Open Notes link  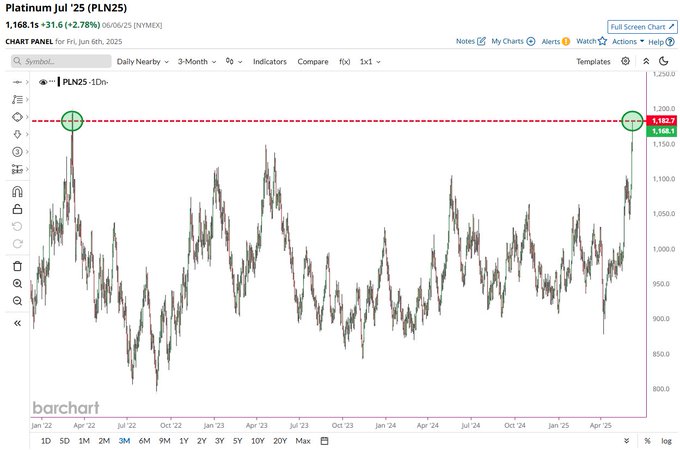pos(471,41)
